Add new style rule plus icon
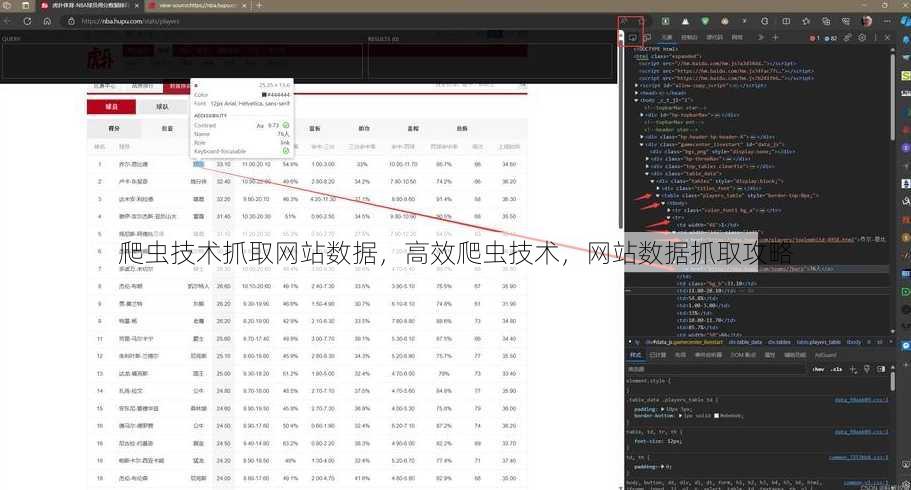911x490 pixels. pyautogui.click(x=853, y=369)
